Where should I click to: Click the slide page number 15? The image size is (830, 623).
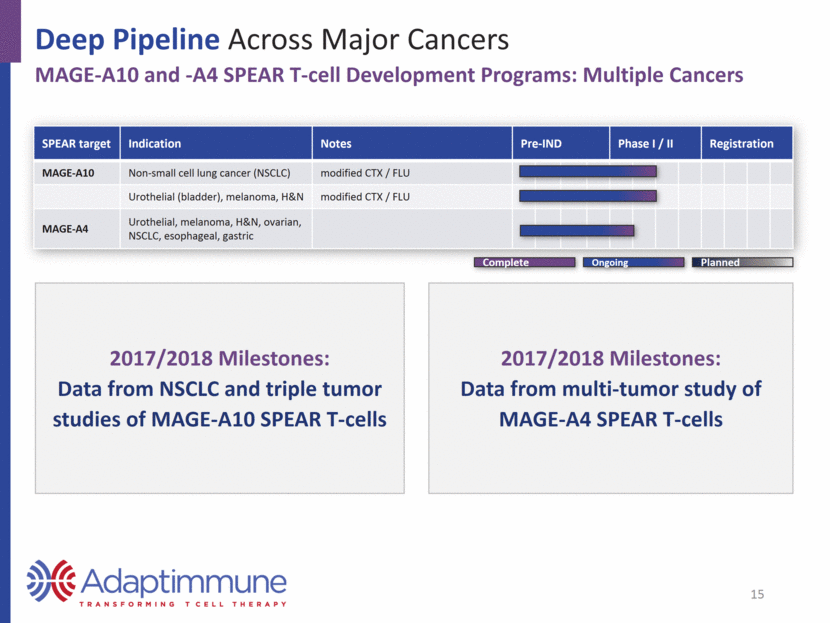tap(757, 594)
